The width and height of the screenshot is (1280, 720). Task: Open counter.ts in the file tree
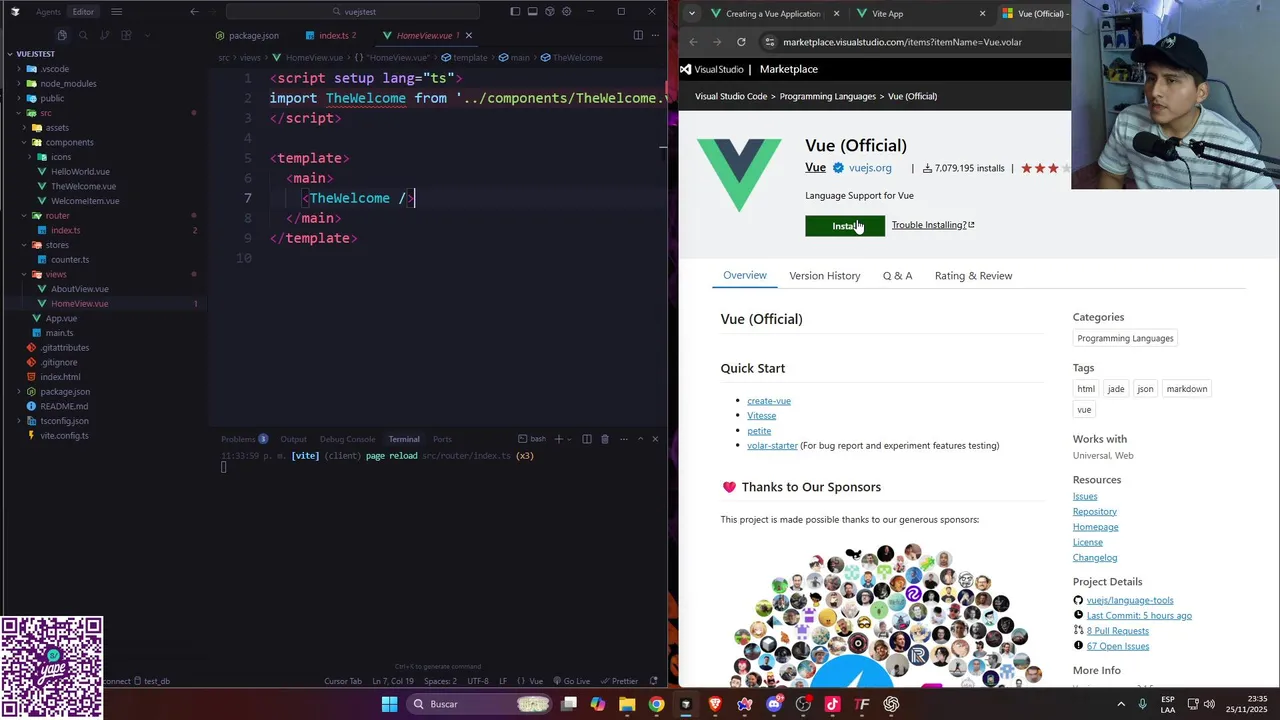pyautogui.click(x=69, y=260)
